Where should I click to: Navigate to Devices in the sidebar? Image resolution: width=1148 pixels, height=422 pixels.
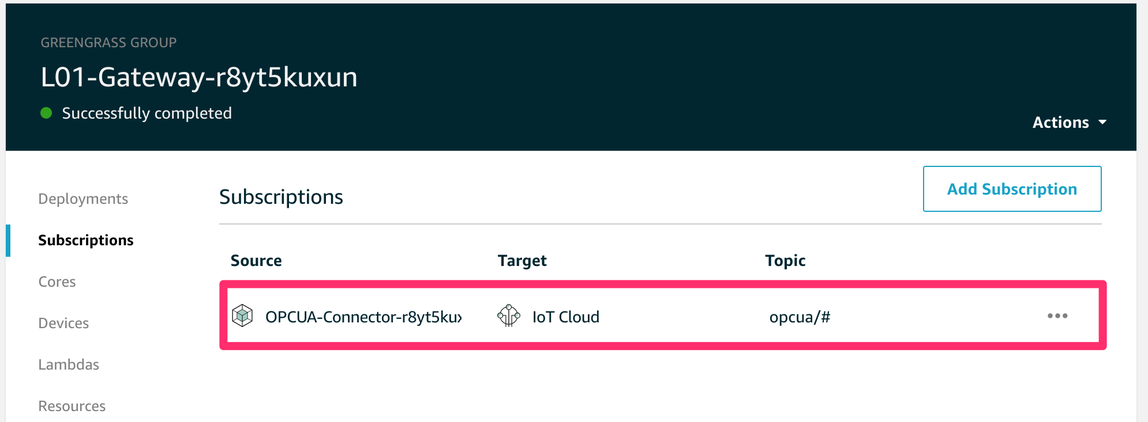point(64,323)
